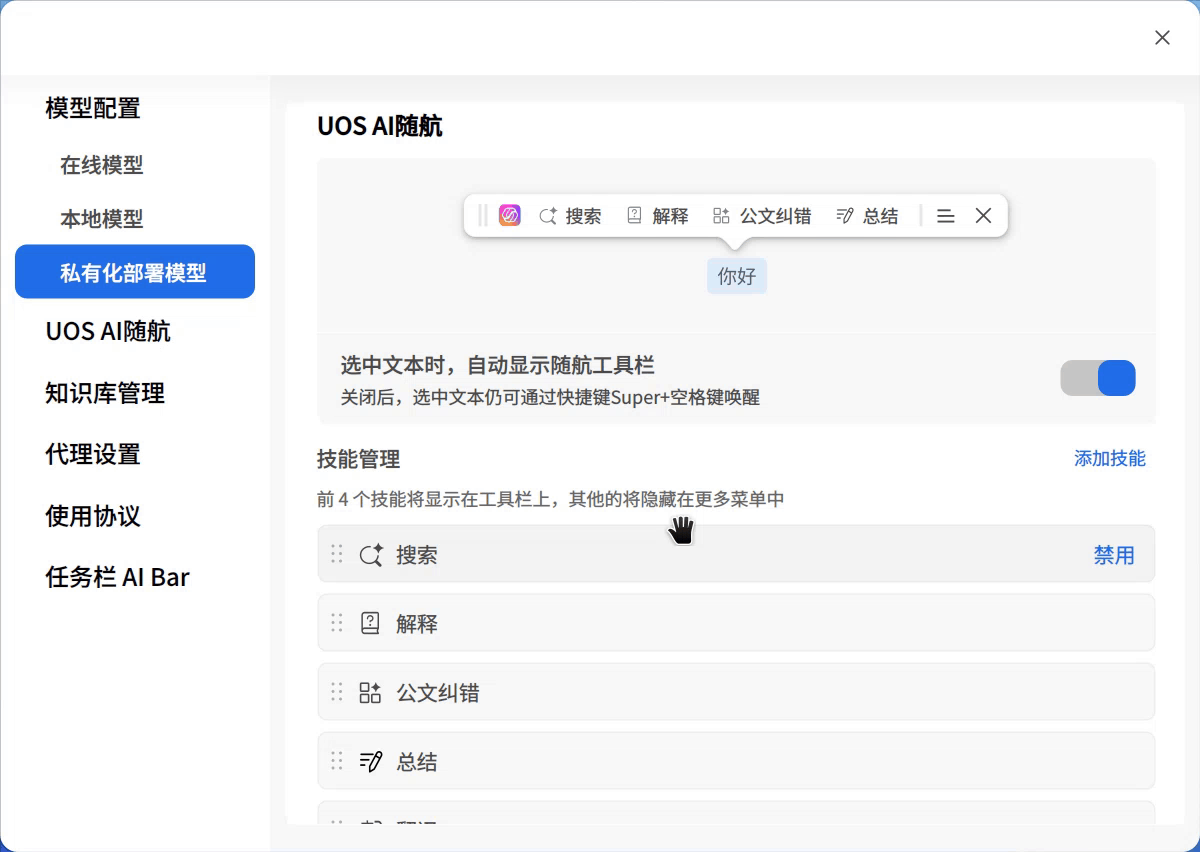Click the drag grip of preview toolbar
Screen dimensions: 1200x852
pos(482,216)
